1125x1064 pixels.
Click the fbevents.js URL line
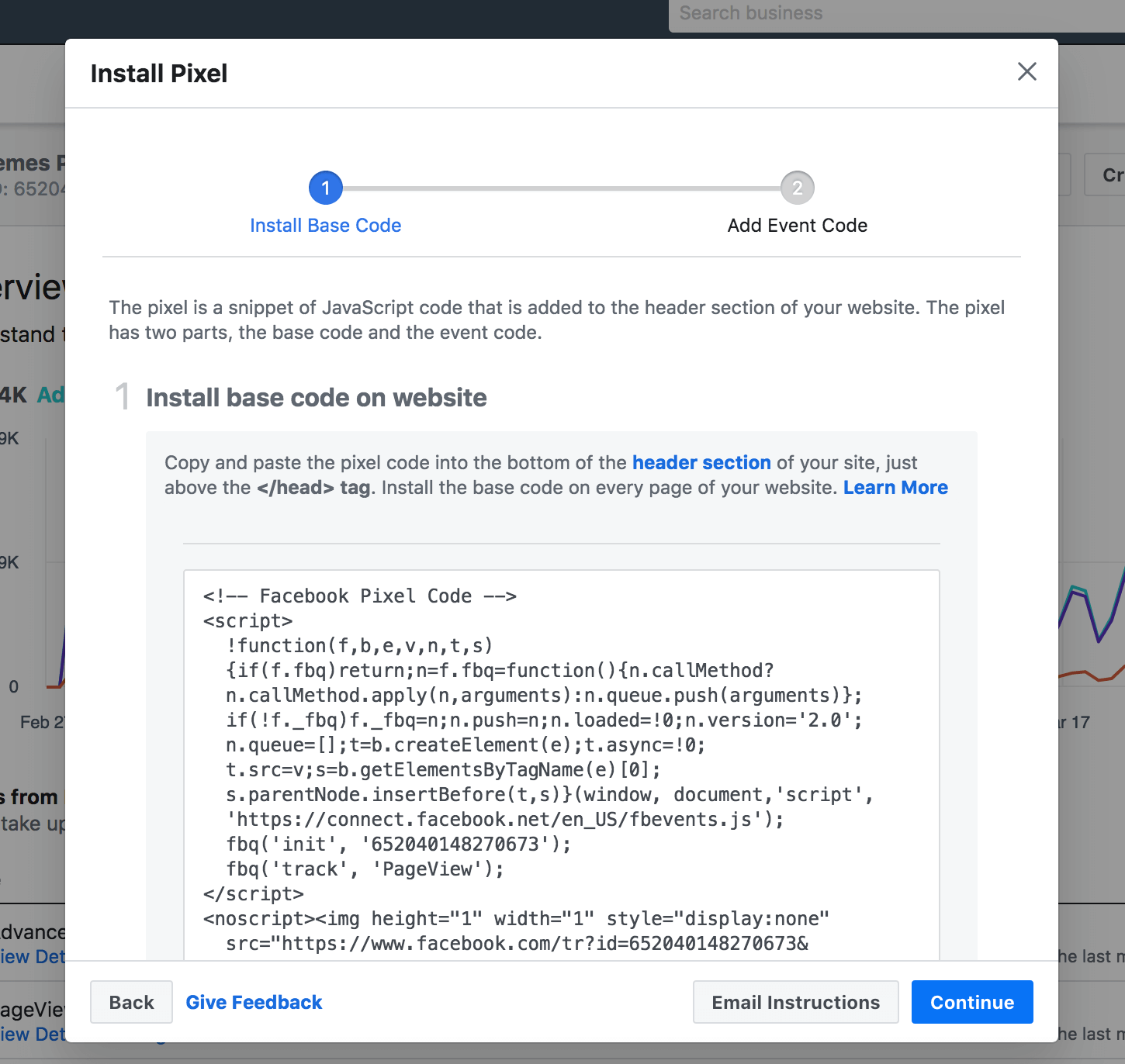tap(505, 820)
